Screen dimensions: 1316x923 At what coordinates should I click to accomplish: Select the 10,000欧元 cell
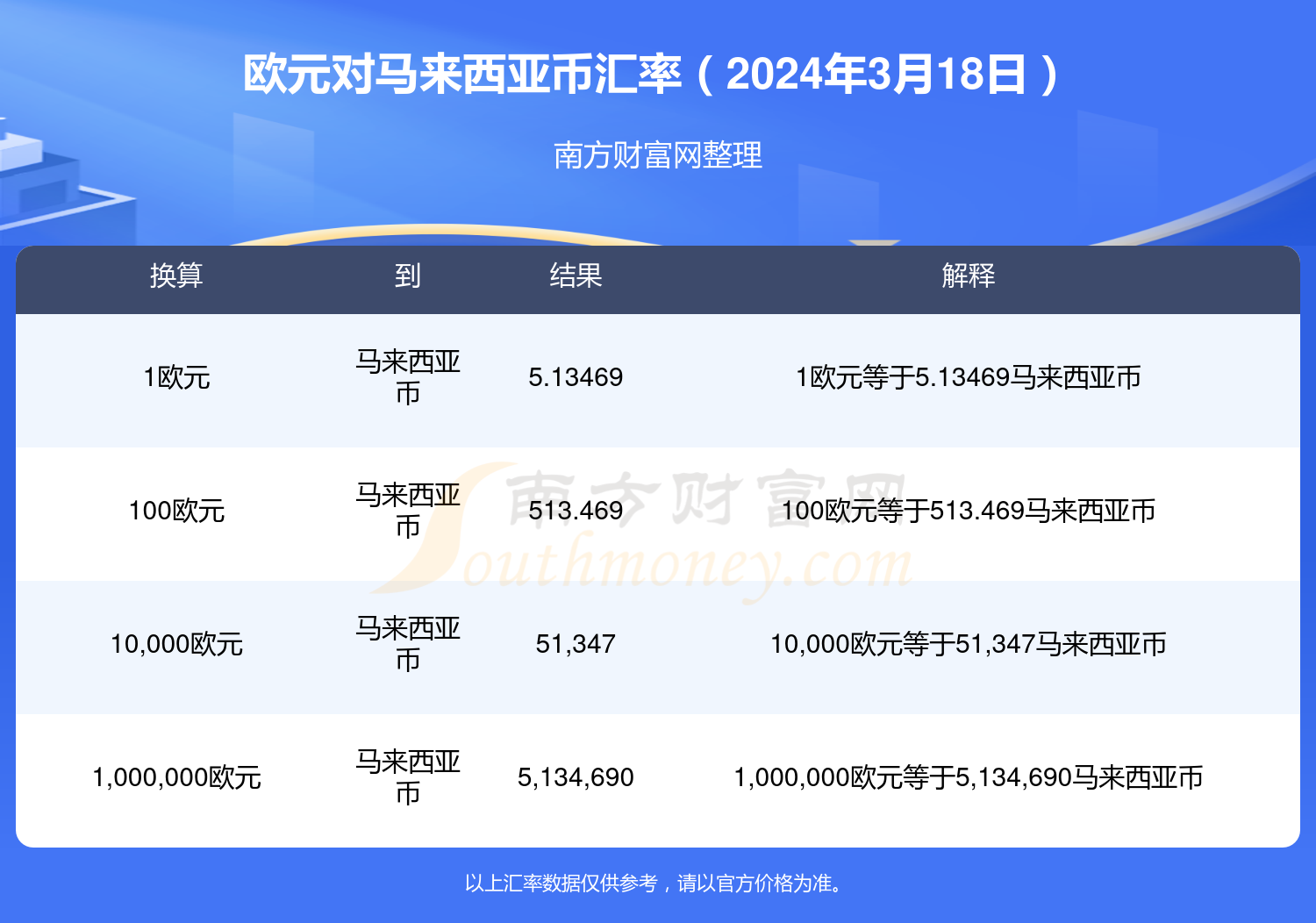[x=176, y=644]
